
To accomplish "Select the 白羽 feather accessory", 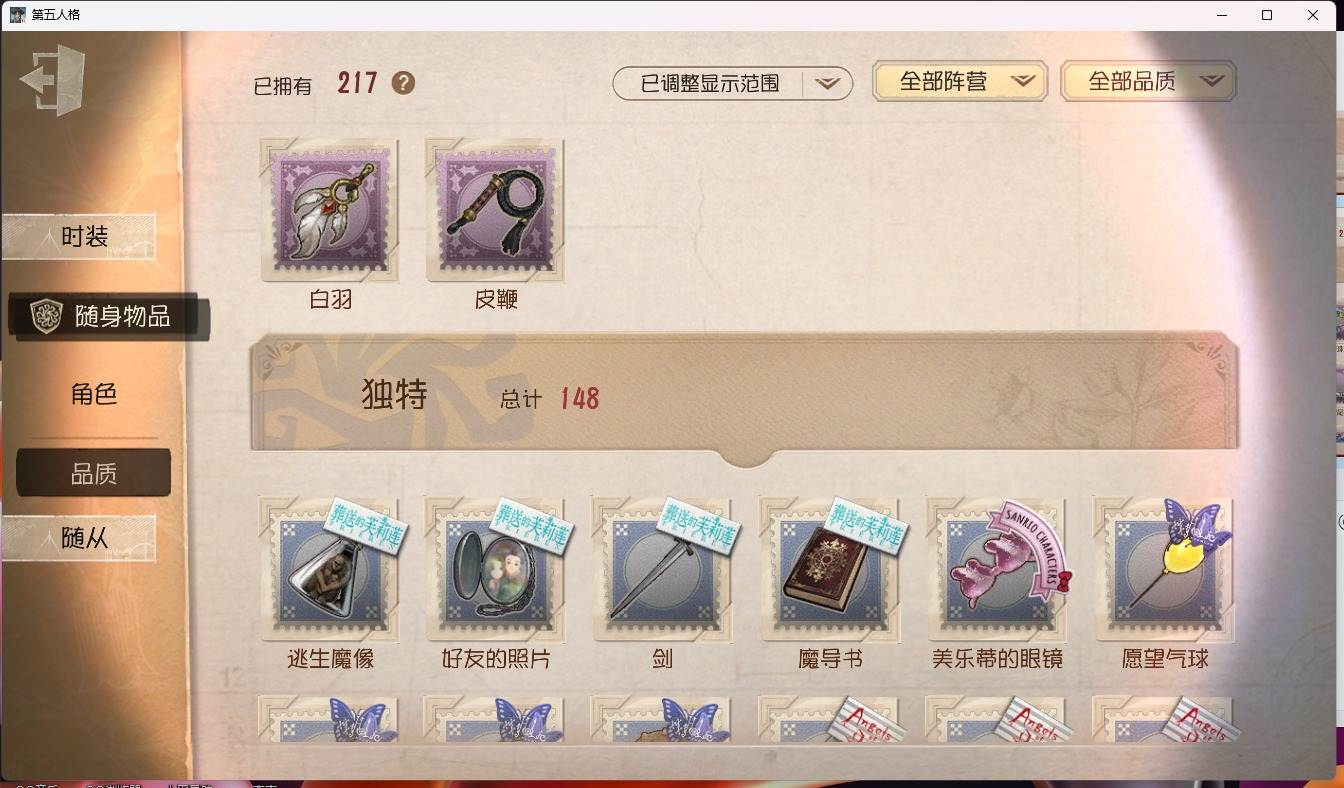I will click(x=330, y=210).
